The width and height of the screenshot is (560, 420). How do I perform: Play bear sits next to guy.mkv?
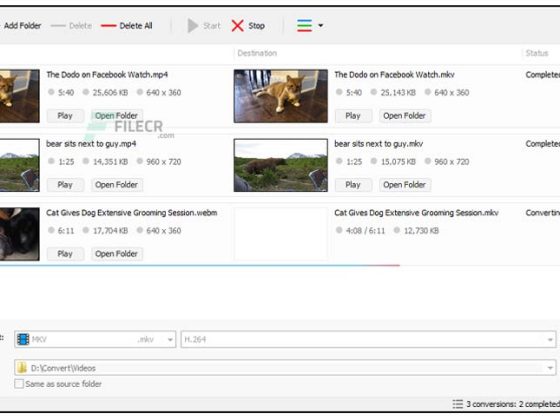353,185
